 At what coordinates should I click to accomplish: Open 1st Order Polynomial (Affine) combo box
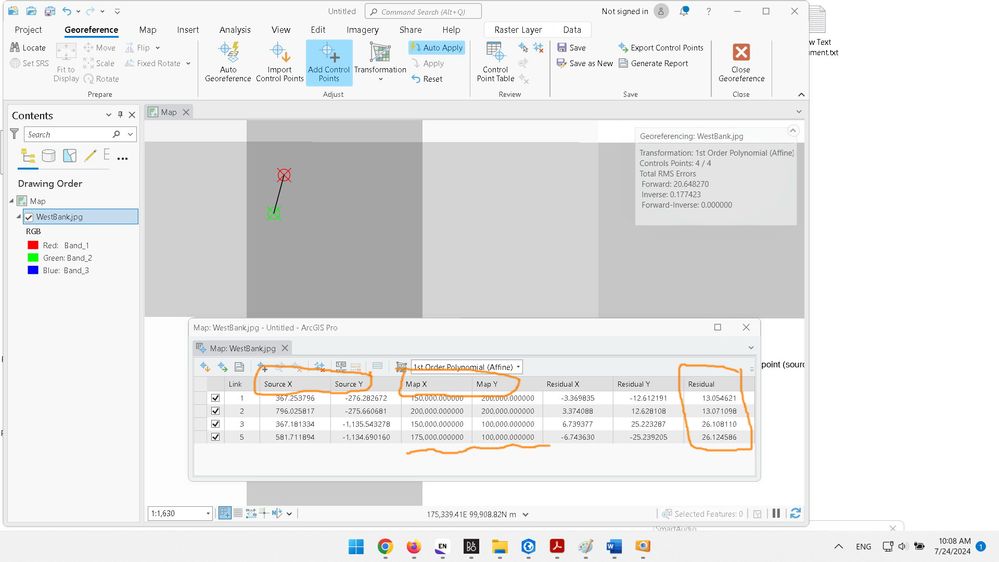(466, 367)
